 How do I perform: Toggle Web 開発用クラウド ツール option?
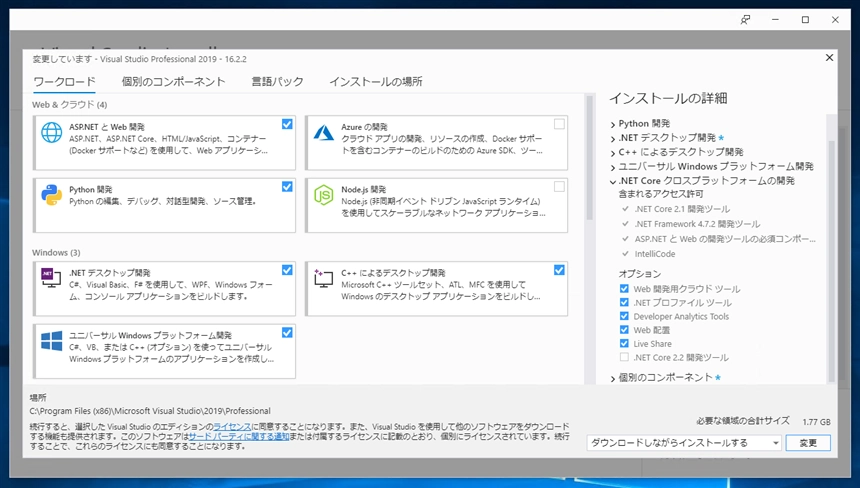click(624, 288)
